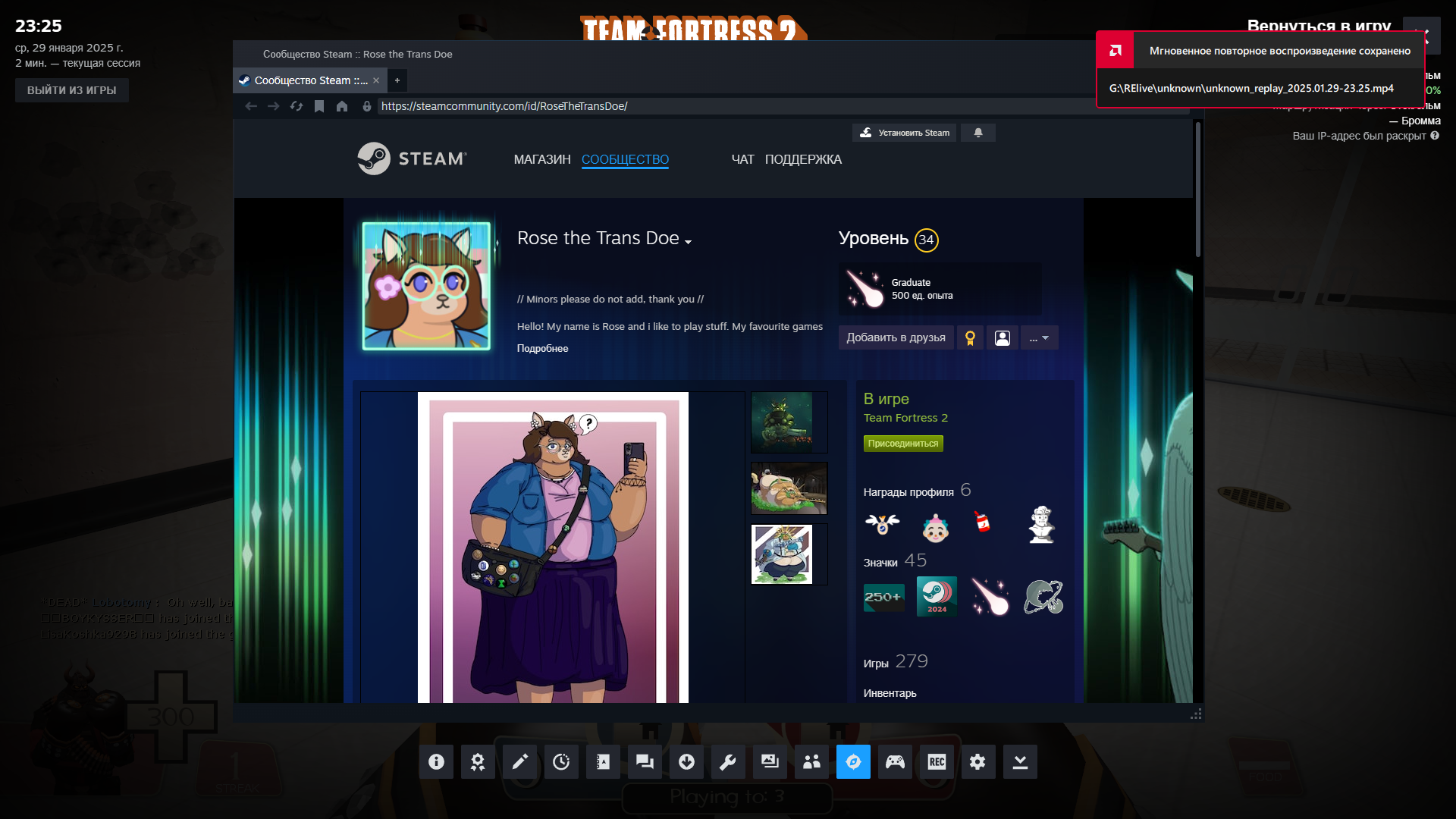Open overlay settings gear icon
Viewport: 1456px width, 819px height.
[x=978, y=761]
